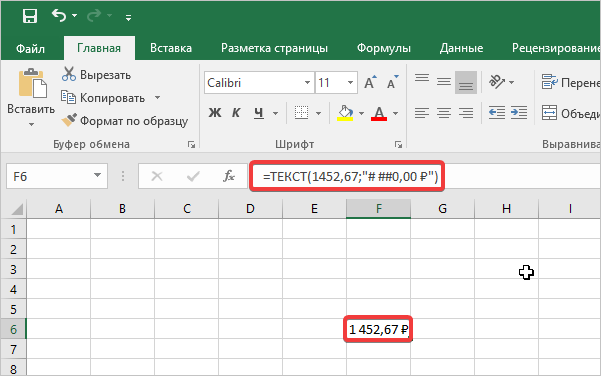Copy selection with Копировать

[x=103, y=98]
